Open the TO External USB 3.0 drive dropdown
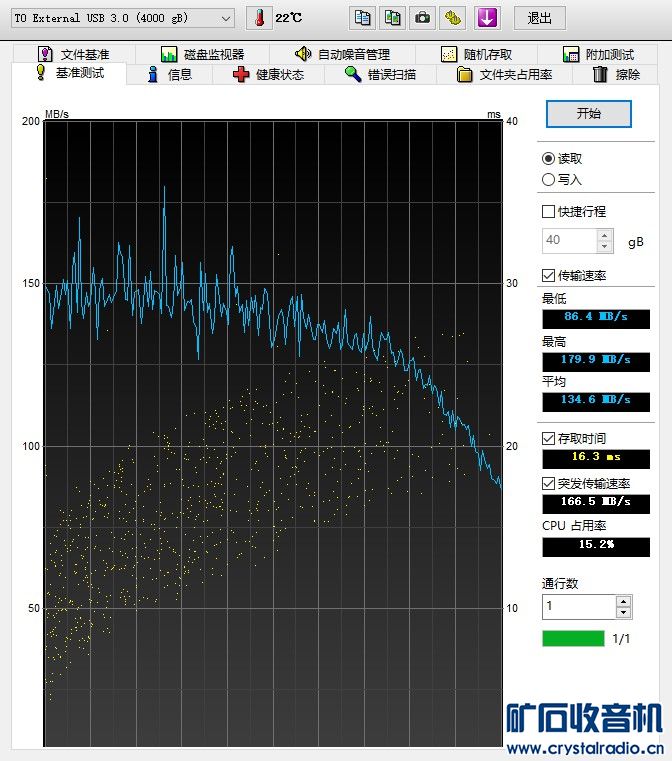The image size is (672, 761). [122, 18]
